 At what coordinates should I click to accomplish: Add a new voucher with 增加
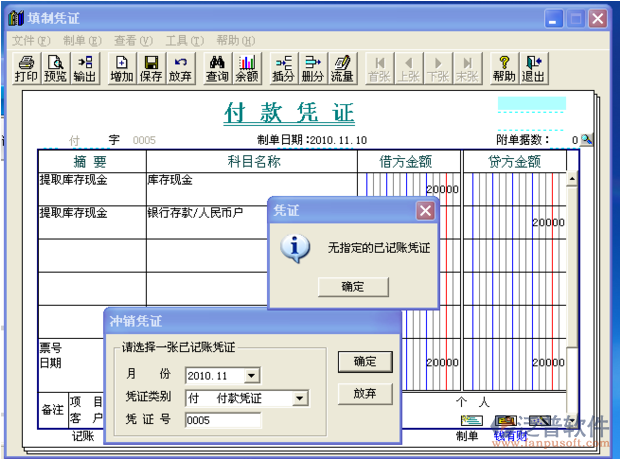(x=121, y=68)
